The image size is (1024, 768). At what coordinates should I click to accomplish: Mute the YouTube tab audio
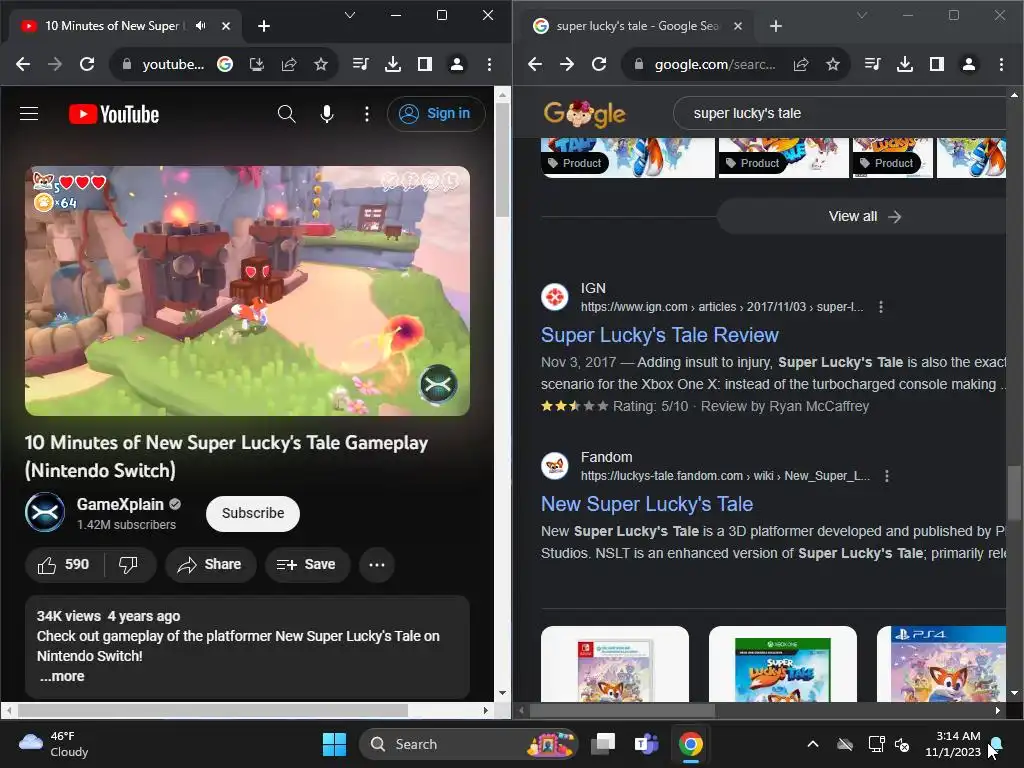pos(200,25)
